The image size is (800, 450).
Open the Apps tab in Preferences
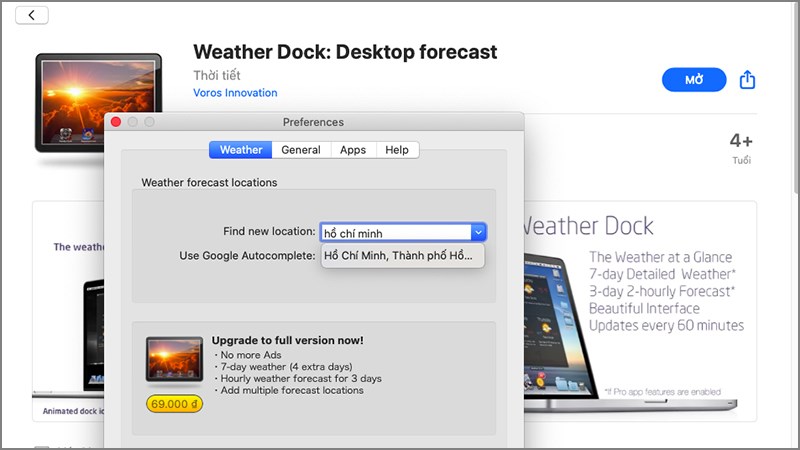click(x=353, y=150)
